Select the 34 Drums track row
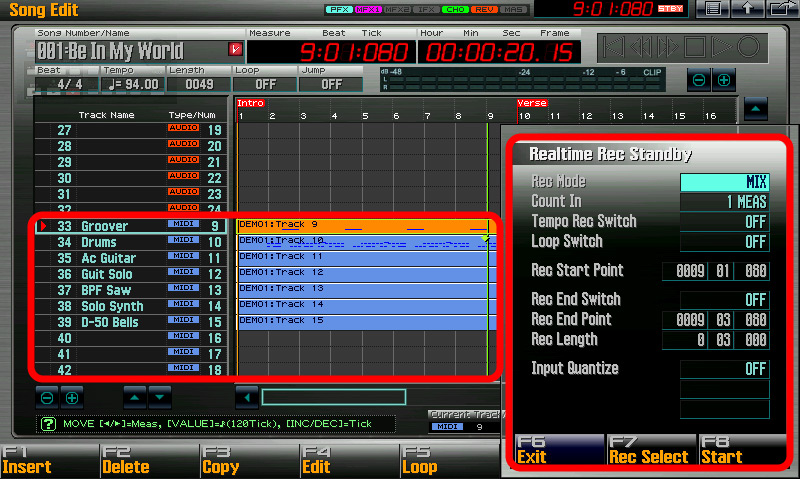Screen dimensions: 800x479 [x=131, y=242]
